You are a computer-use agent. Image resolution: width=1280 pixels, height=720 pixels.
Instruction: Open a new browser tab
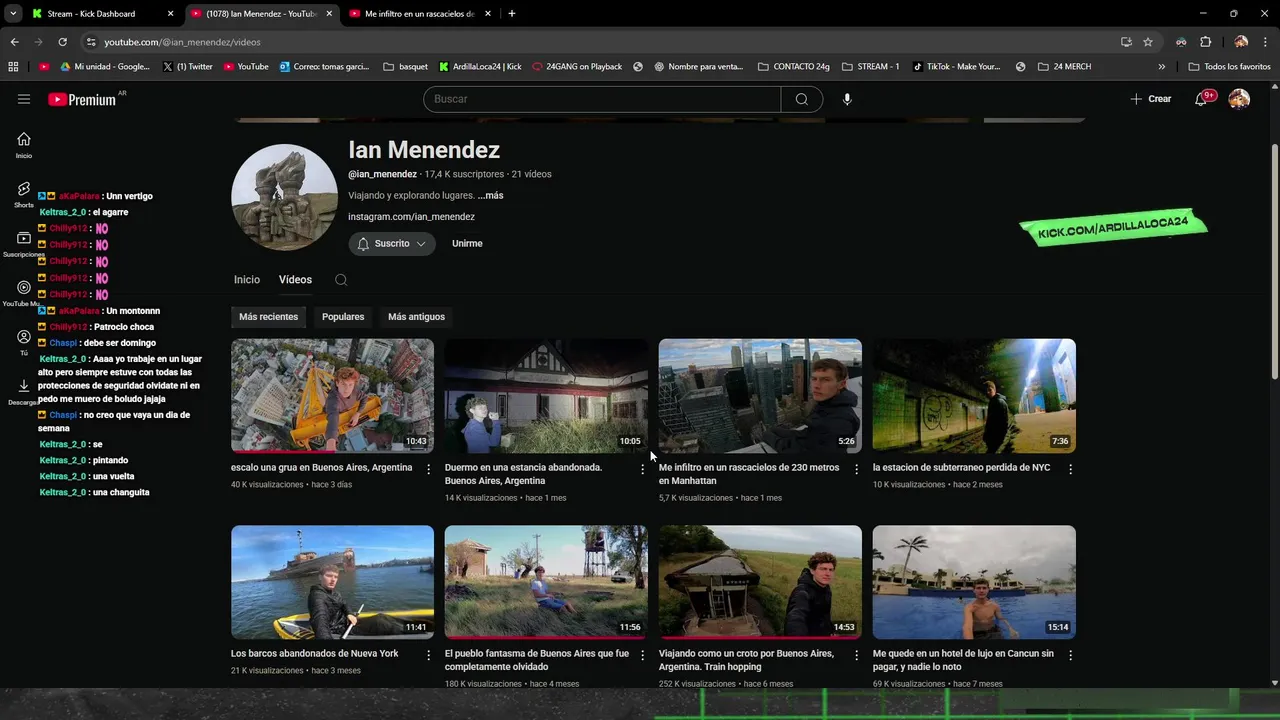[512, 14]
